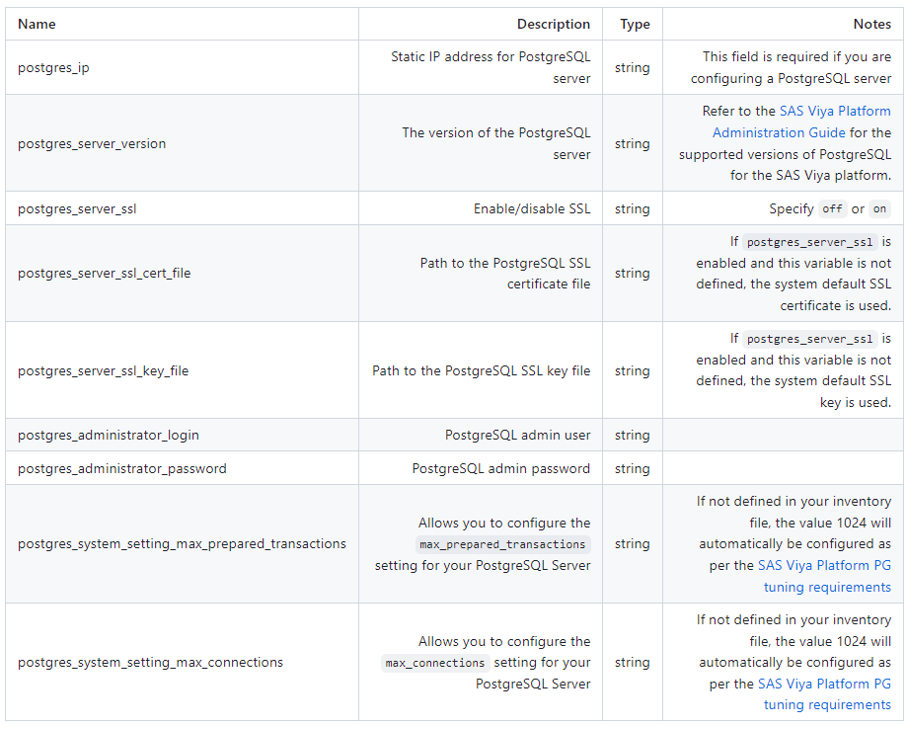The height and width of the screenshot is (729, 909).
Task: Click the on code snippet
Action: [x=880, y=209]
